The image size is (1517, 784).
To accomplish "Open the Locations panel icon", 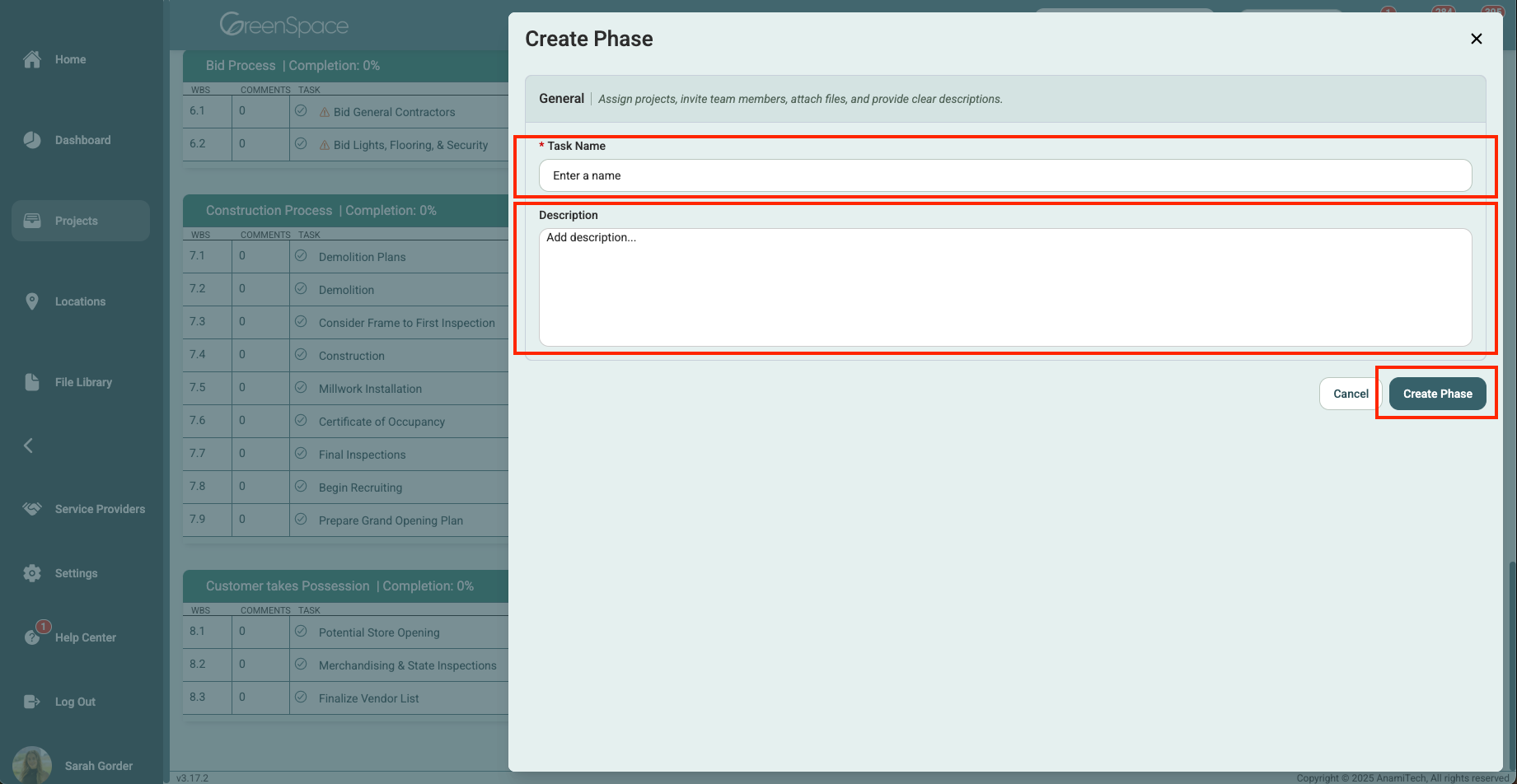I will point(32,301).
